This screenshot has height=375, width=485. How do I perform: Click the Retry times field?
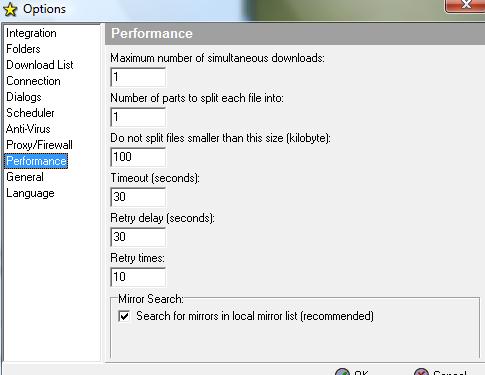(138, 277)
